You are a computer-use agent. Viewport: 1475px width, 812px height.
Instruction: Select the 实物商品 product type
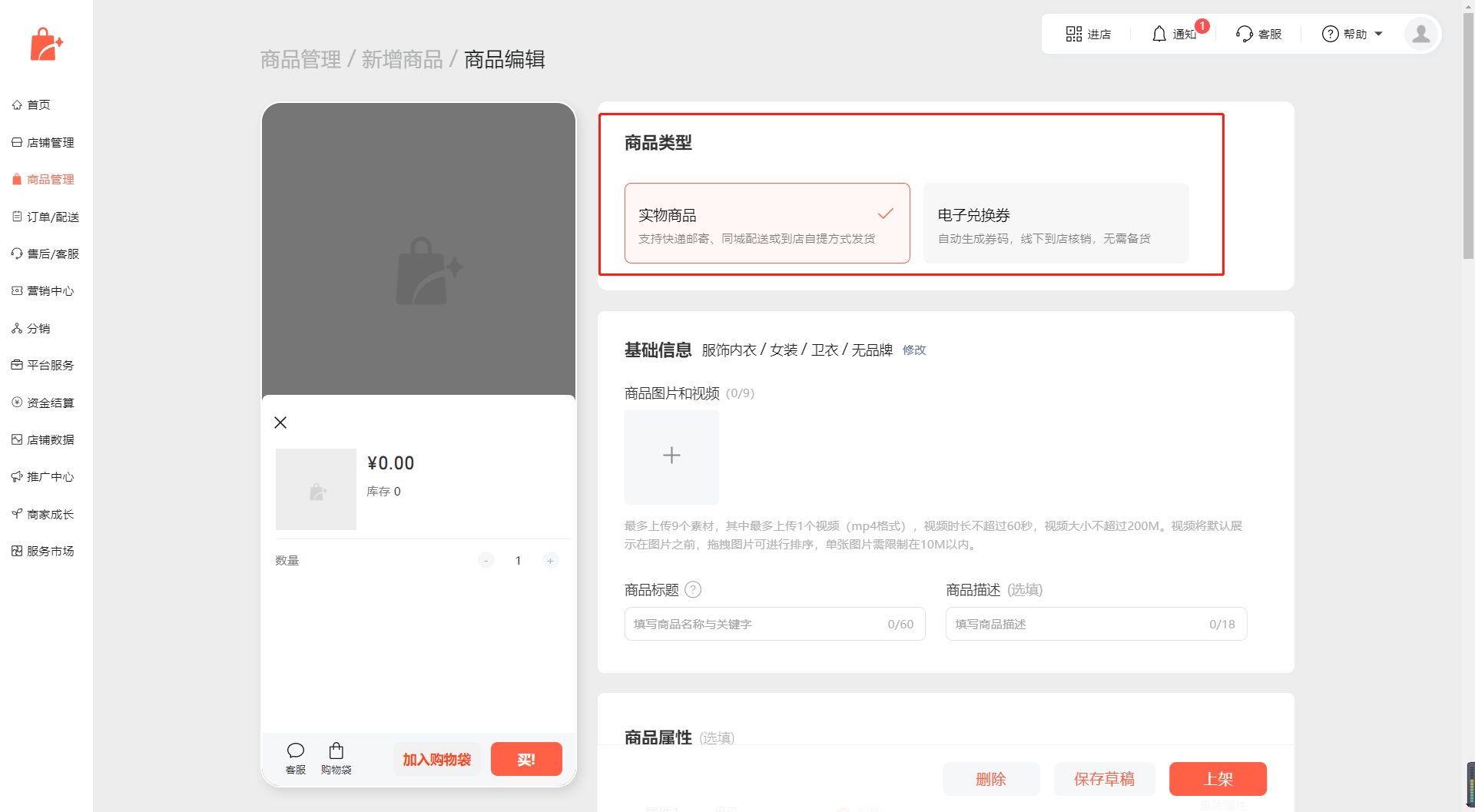point(767,223)
